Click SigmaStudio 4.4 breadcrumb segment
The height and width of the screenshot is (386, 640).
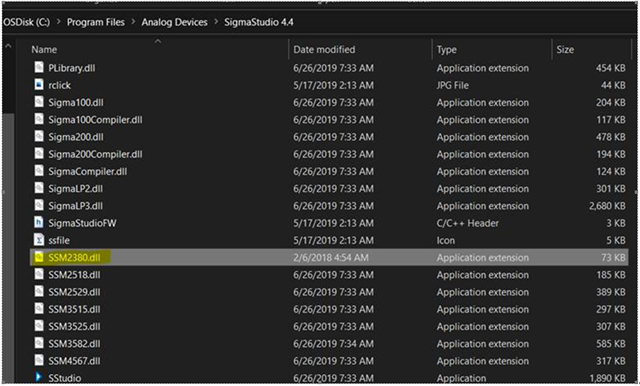259,22
